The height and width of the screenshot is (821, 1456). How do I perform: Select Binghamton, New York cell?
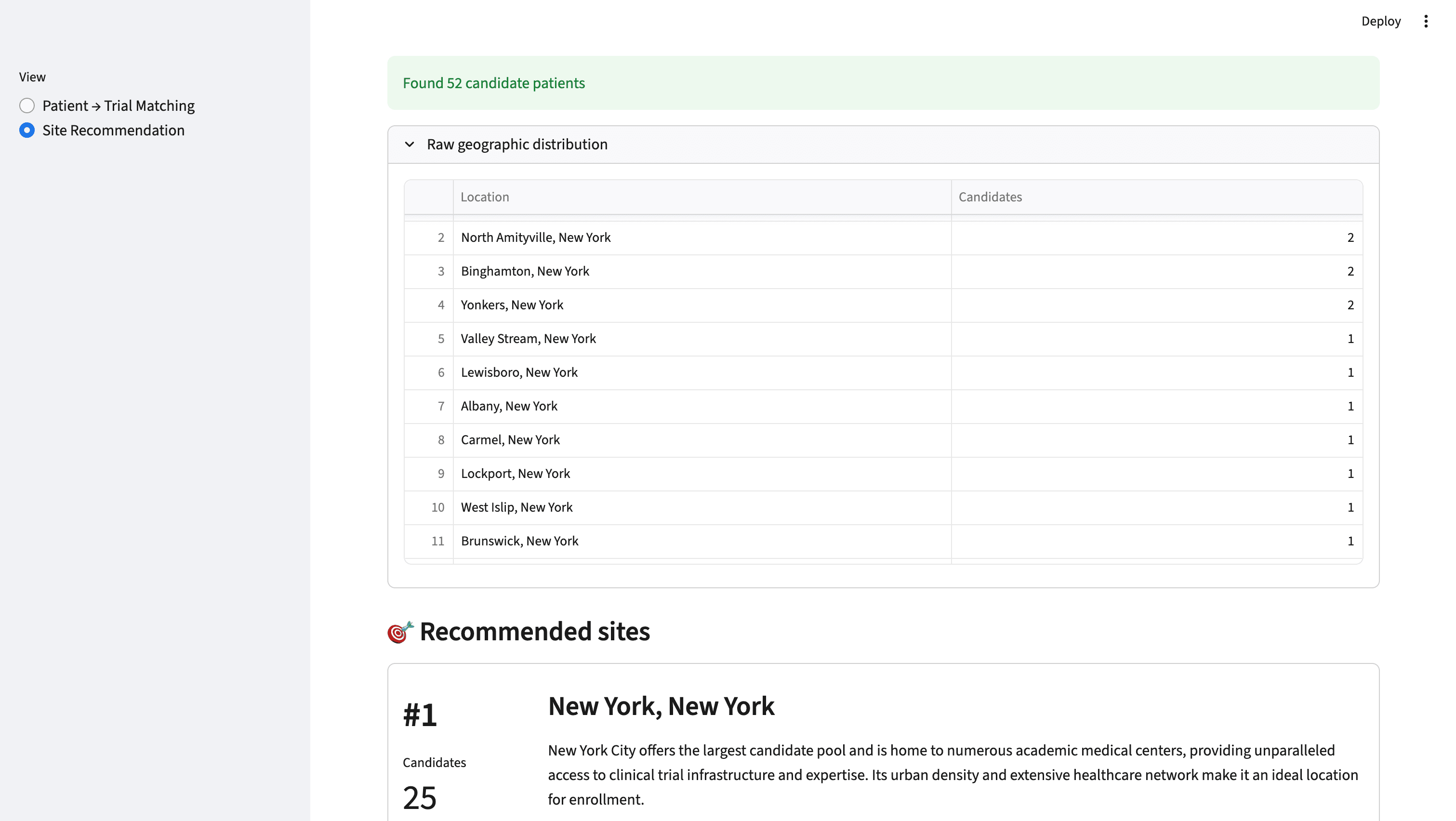702,272
